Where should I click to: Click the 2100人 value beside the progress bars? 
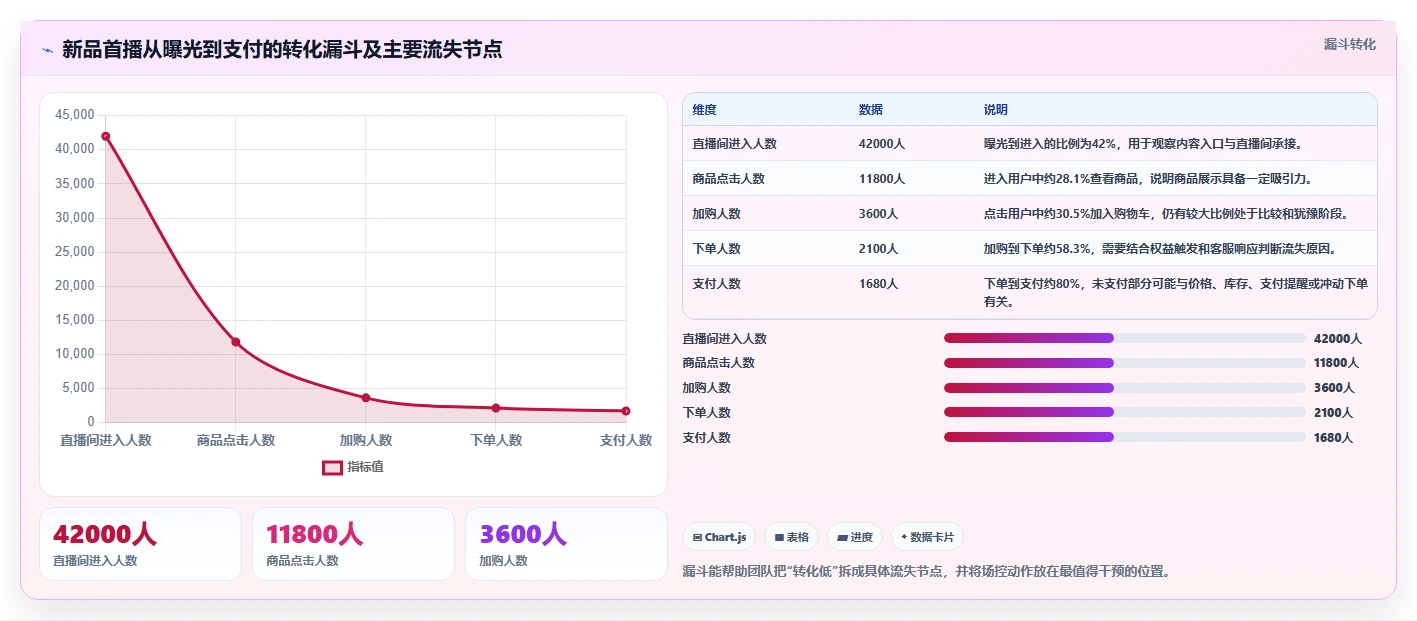pyautogui.click(x=1334, y=413)
